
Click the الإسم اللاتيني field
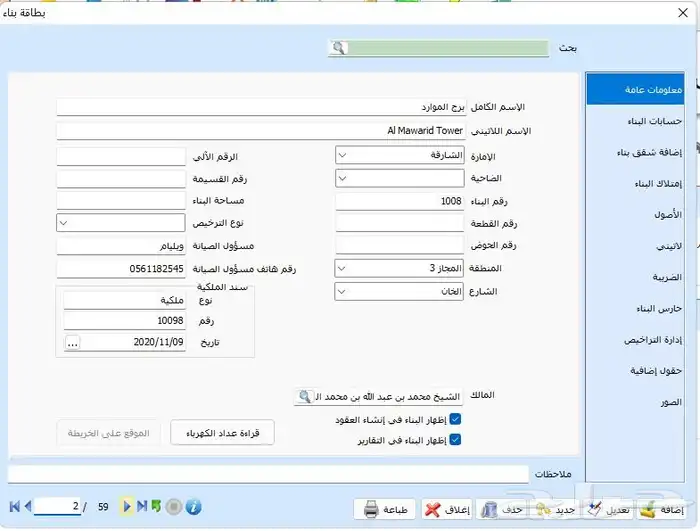(262, 131)
